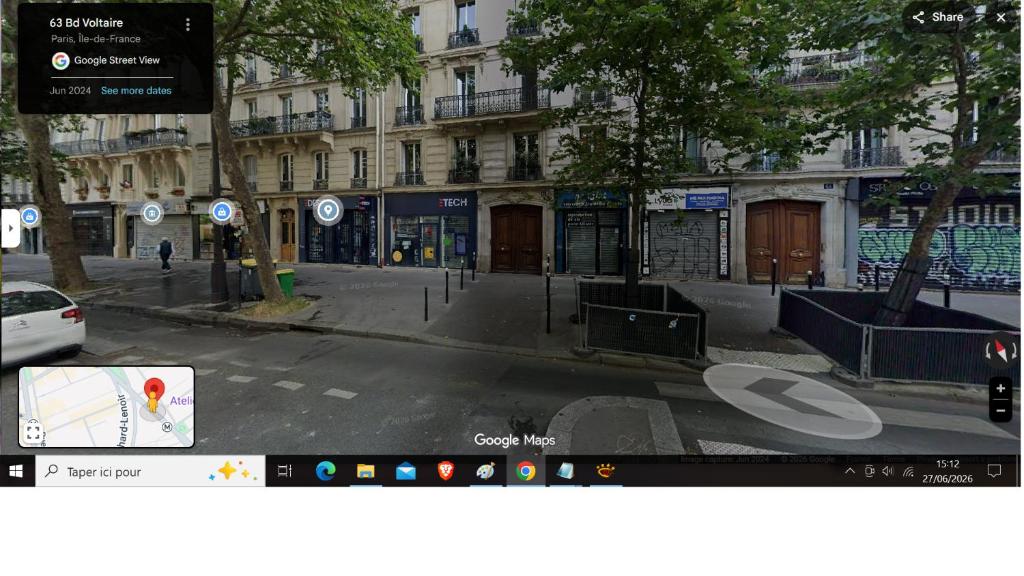Select the 63 Bd Voltaire address title
The width and height of the screenshot is (1024, 576).
click(x=86, y=23)
